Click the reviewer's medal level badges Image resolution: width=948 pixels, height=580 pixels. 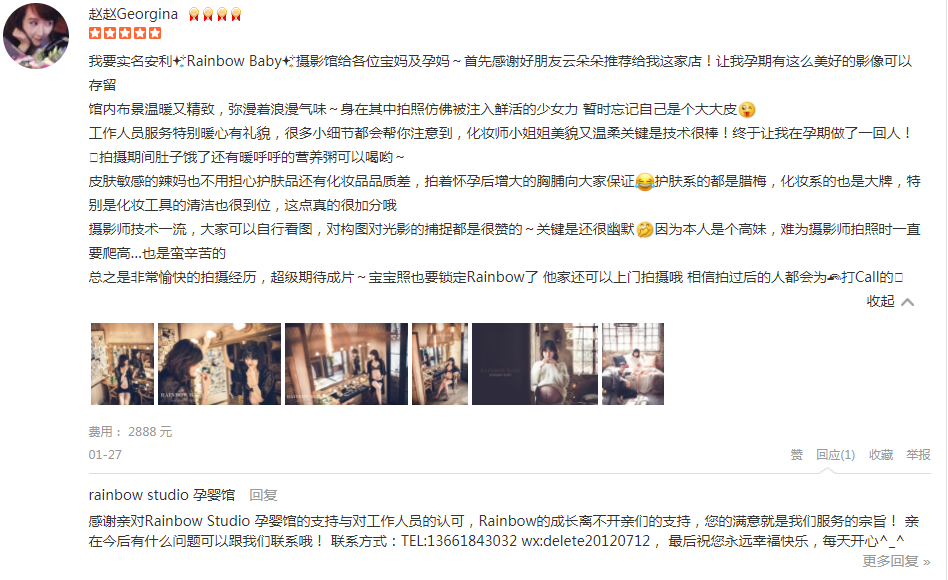click(215, 15)
